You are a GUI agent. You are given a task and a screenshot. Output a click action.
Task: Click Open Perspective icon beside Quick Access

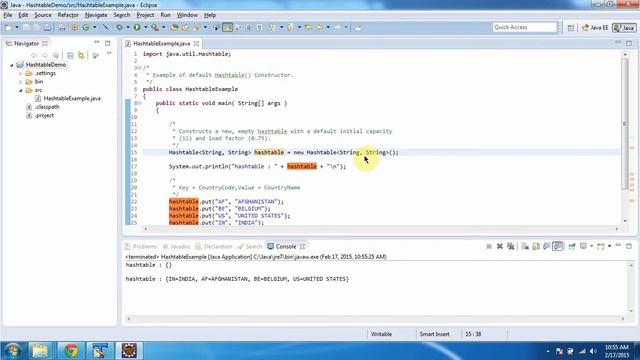(x=571, y=27)
